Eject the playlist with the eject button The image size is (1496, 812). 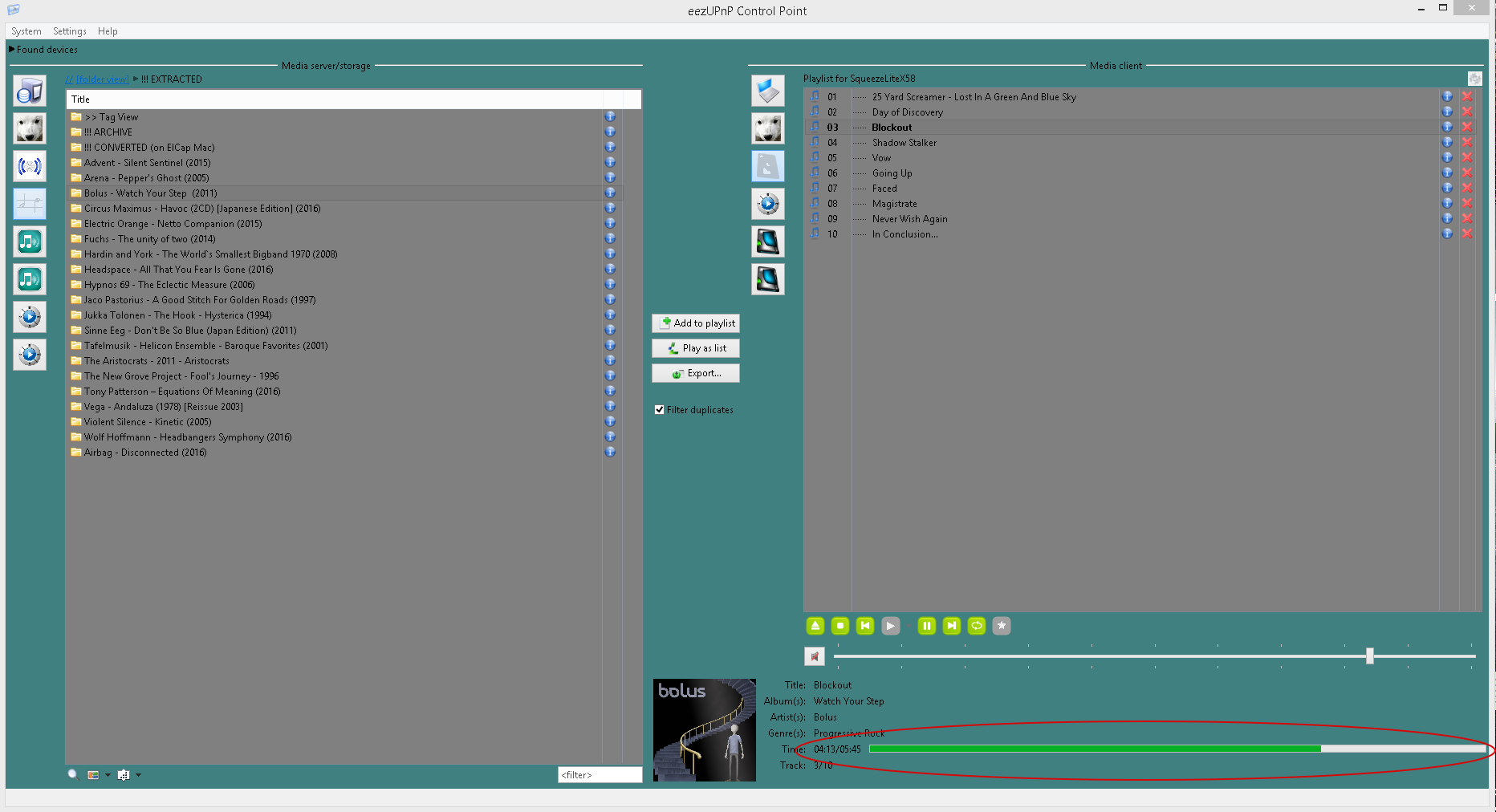tap(815, 626)
